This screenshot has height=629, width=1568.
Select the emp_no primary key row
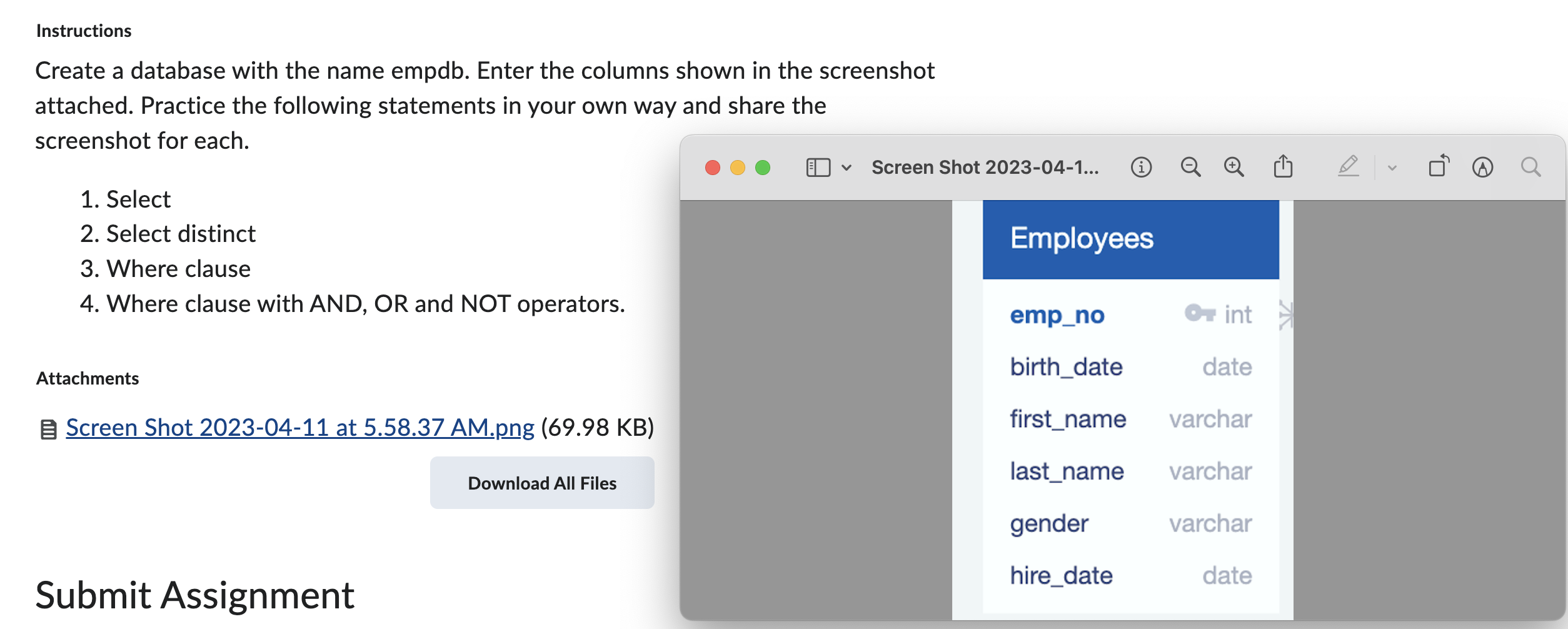[x=1058, y=315]
